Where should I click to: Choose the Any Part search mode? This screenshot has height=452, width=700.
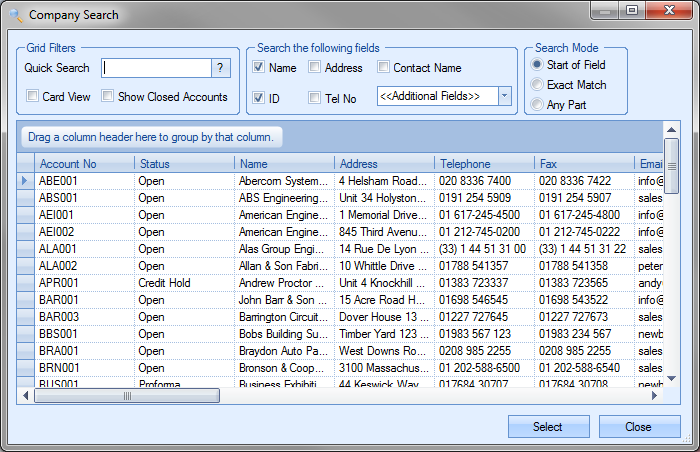point(538,105)
